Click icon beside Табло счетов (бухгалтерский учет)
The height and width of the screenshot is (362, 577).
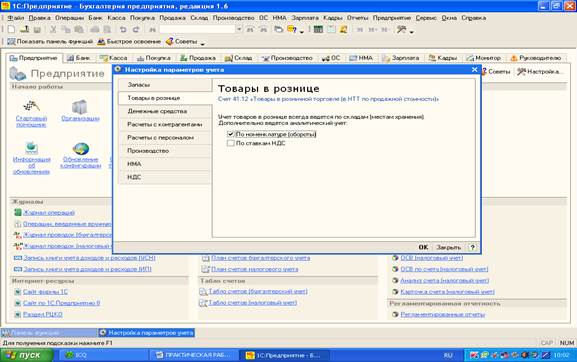203,292
